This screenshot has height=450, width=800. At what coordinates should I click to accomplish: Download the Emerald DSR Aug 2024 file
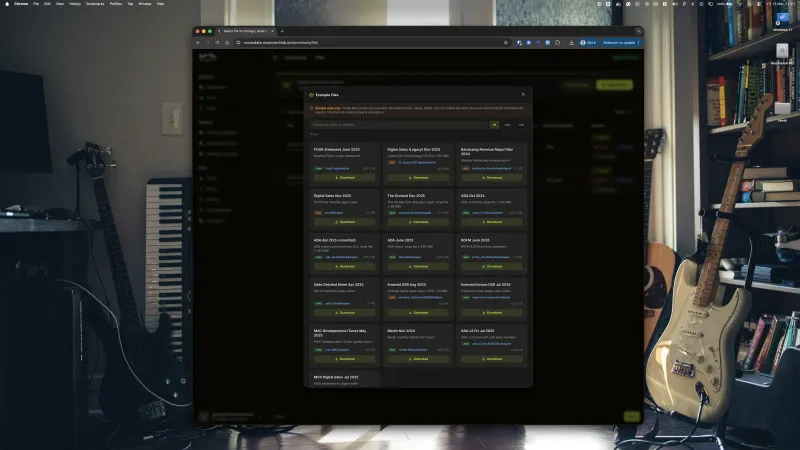coord(419,311)
